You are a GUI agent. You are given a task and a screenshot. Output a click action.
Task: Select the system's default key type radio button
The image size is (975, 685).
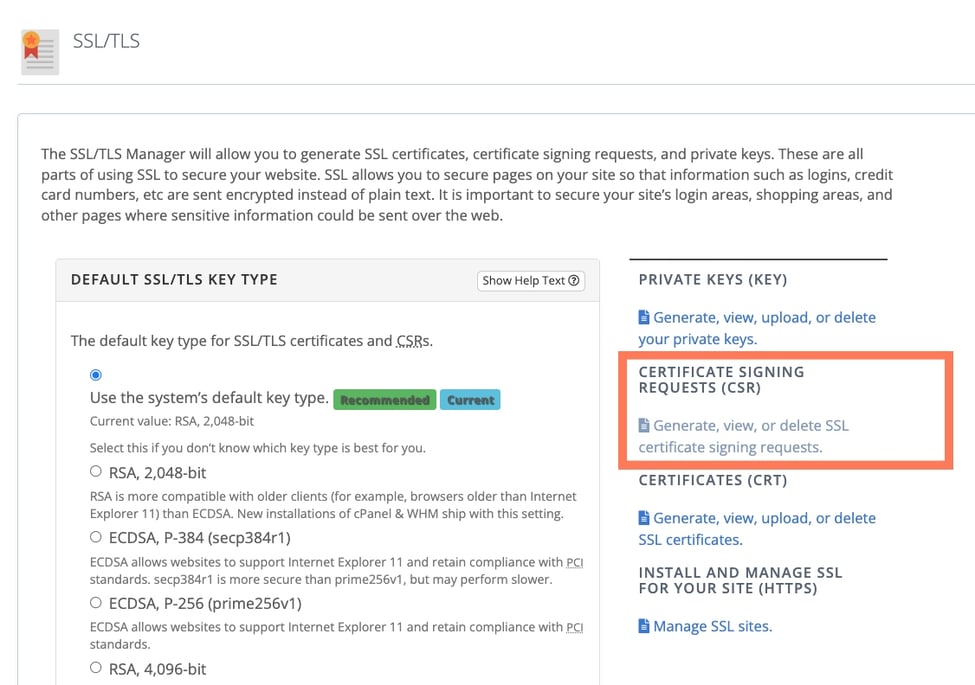tap(95, 374)
